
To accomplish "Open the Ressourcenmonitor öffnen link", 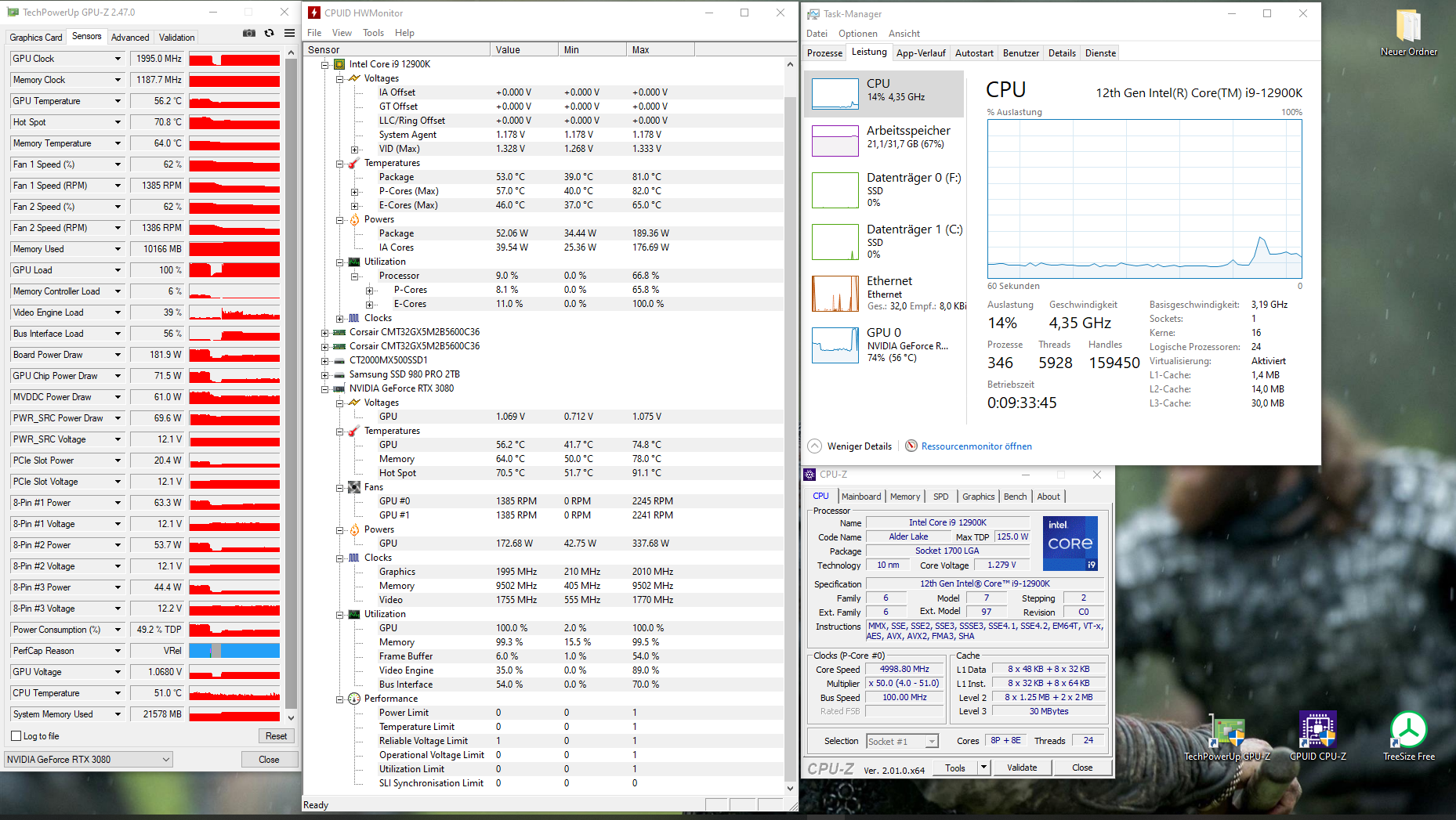I will pyautogui.click(x=976, y=446).
